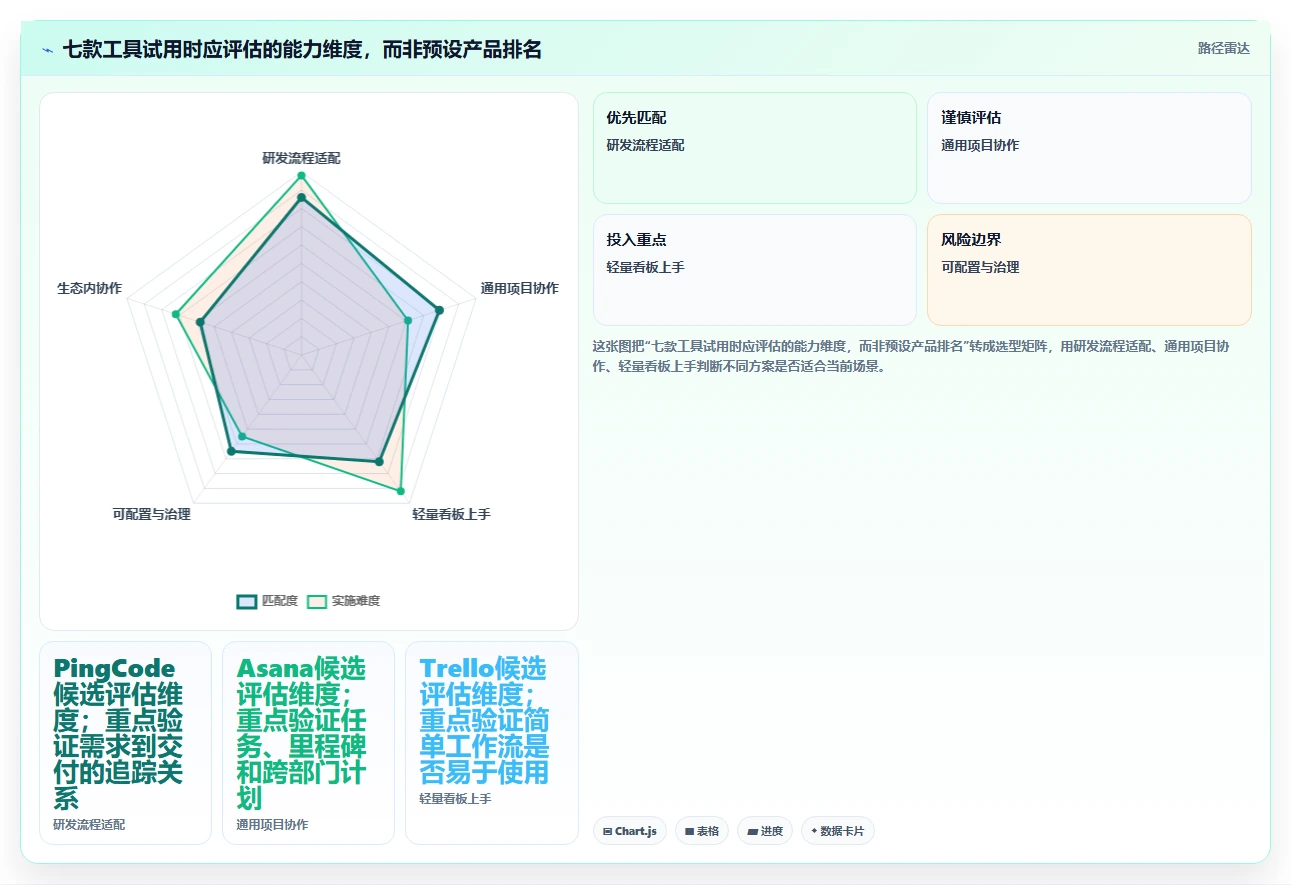Click the dark 匹配度 point near 可配置与治理
The image size is (1291, 885).
coord(232,452)
